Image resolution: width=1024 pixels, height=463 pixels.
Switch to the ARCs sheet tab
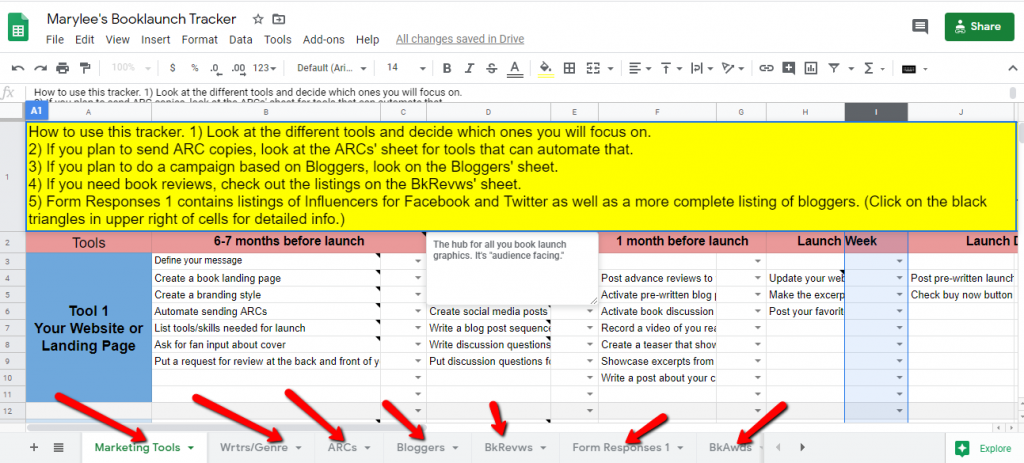coord(349,447)
